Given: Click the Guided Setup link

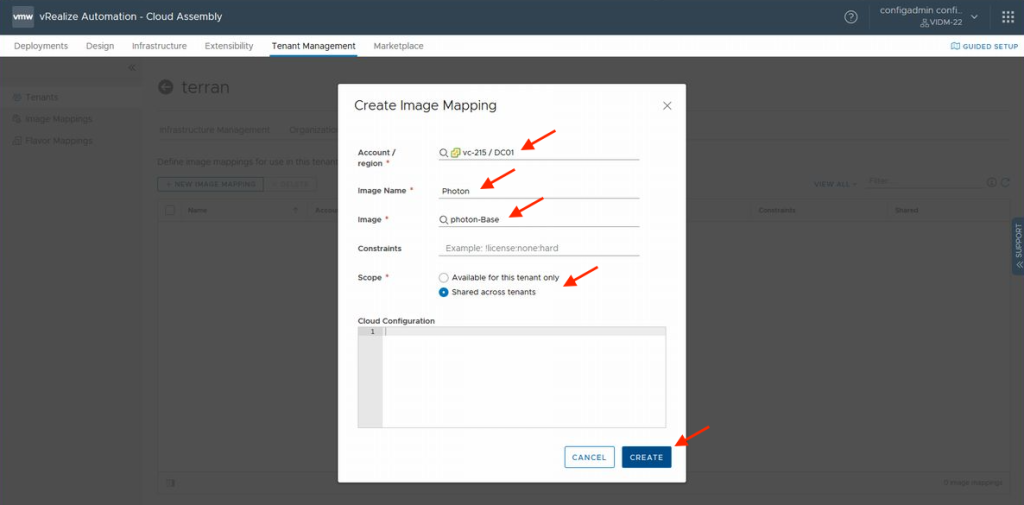Looking at the screenshot, I should (984, 46).
